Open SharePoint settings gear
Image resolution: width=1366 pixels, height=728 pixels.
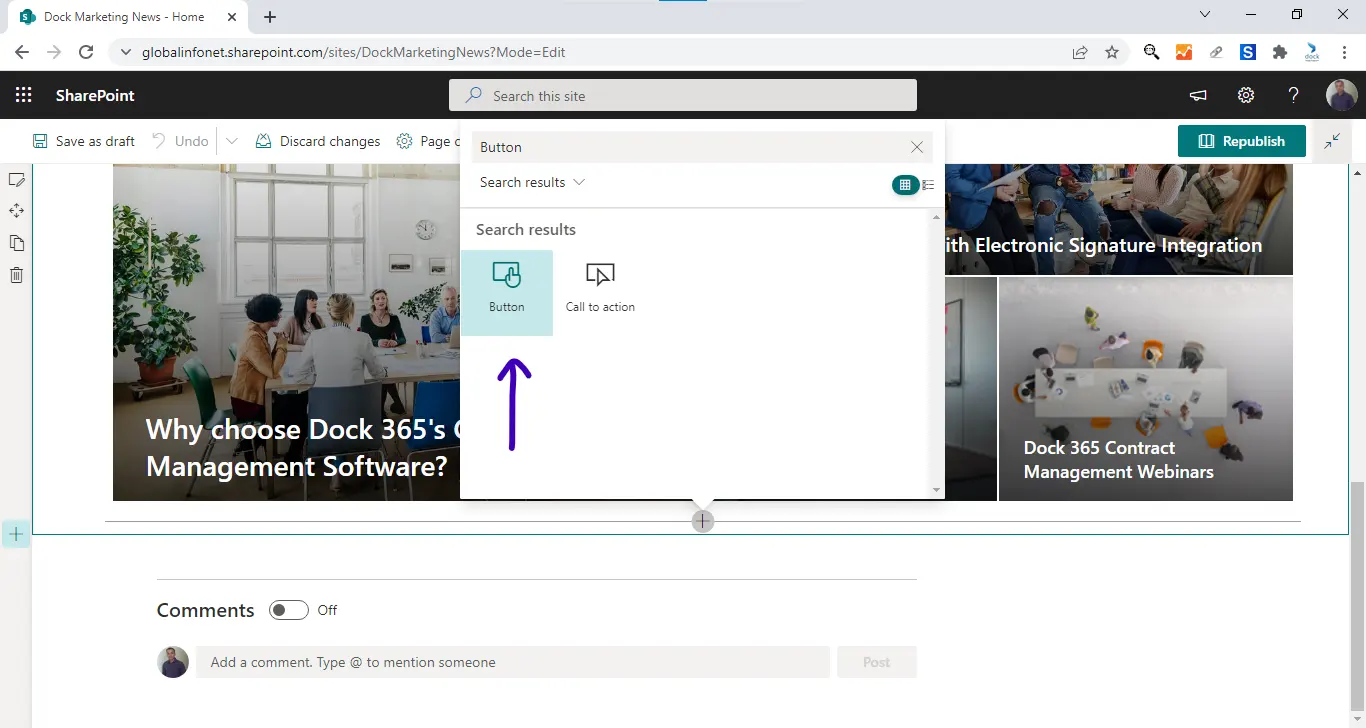[1246, 95]
